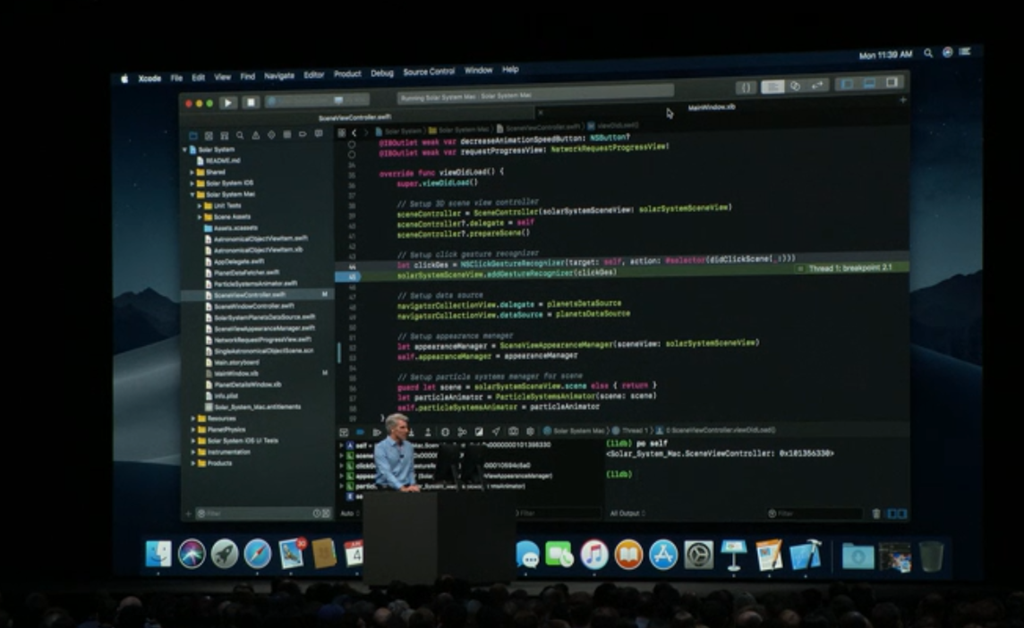Clear the console with trash icon
The height and width of the screenshot is (628, 1024).
click(876, 514)
